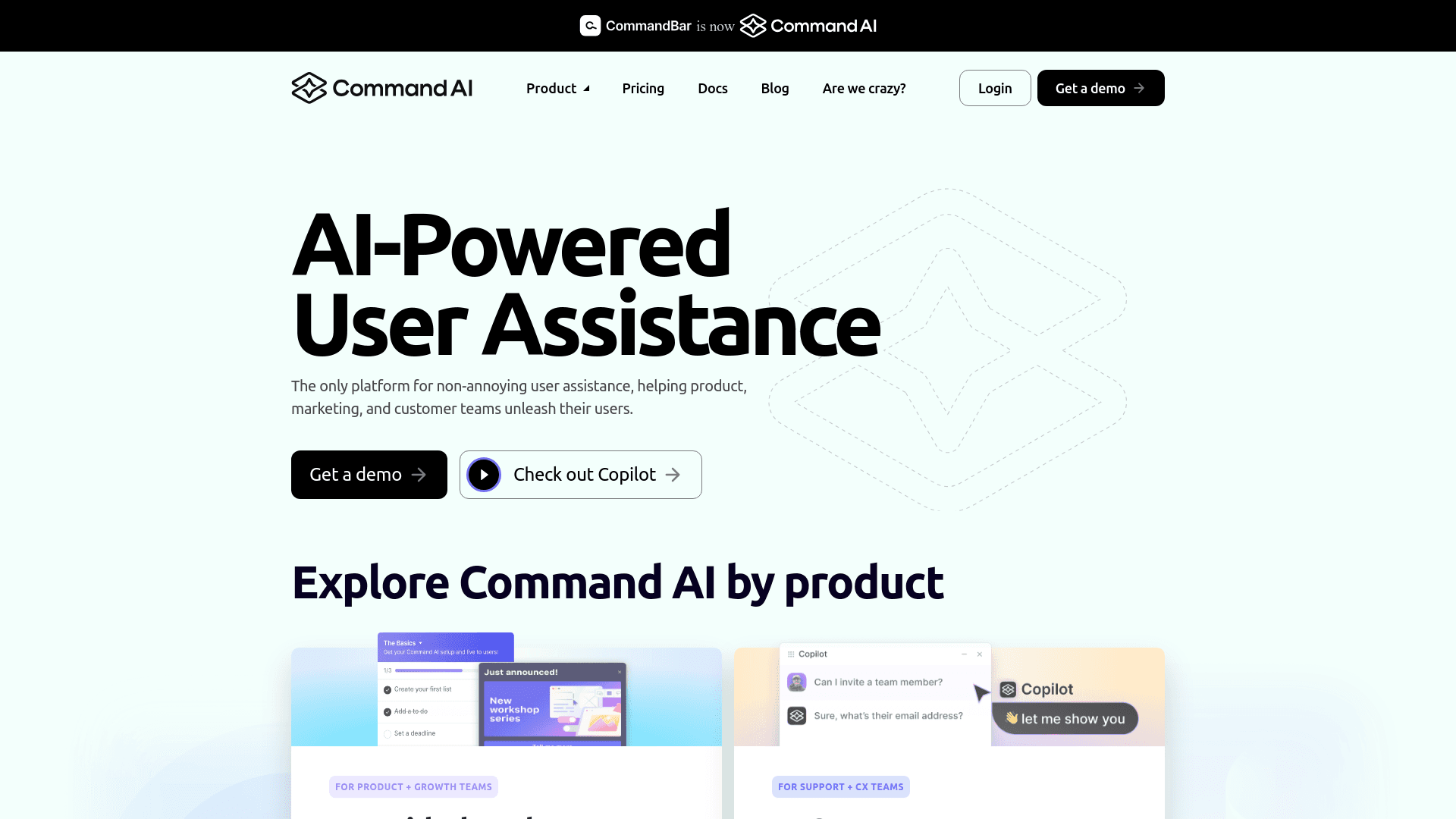Expand the Product dropdown menu

[557, 88]
